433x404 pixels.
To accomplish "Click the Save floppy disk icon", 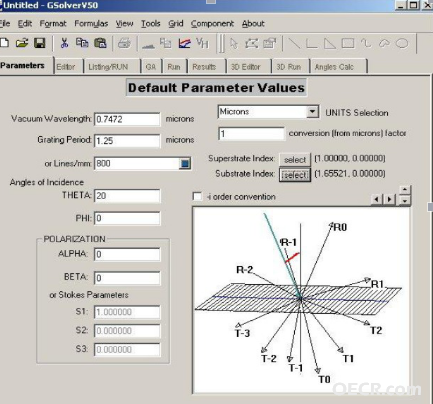I will click(x=40, y=43).
